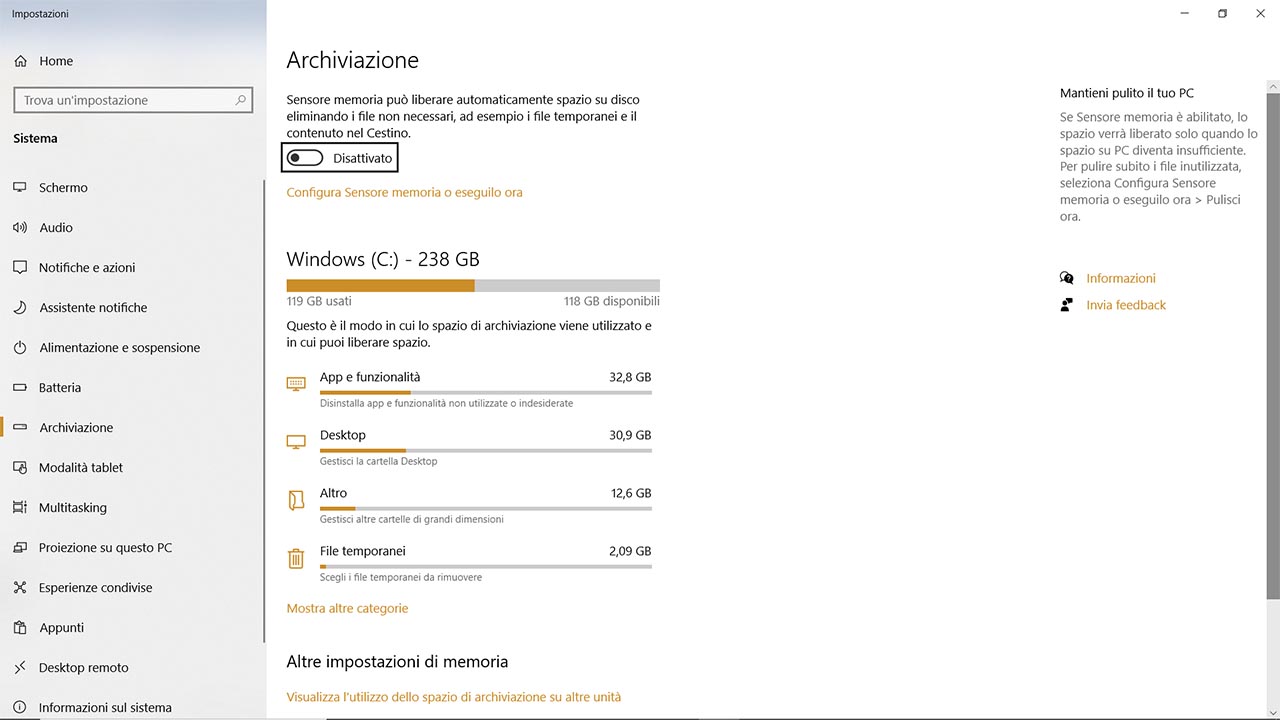Viewport: 1280px width, 720px height.
Task: Click the sidebar vertical scrollbar
Action: pyautogui.click(x=264, y=410)
